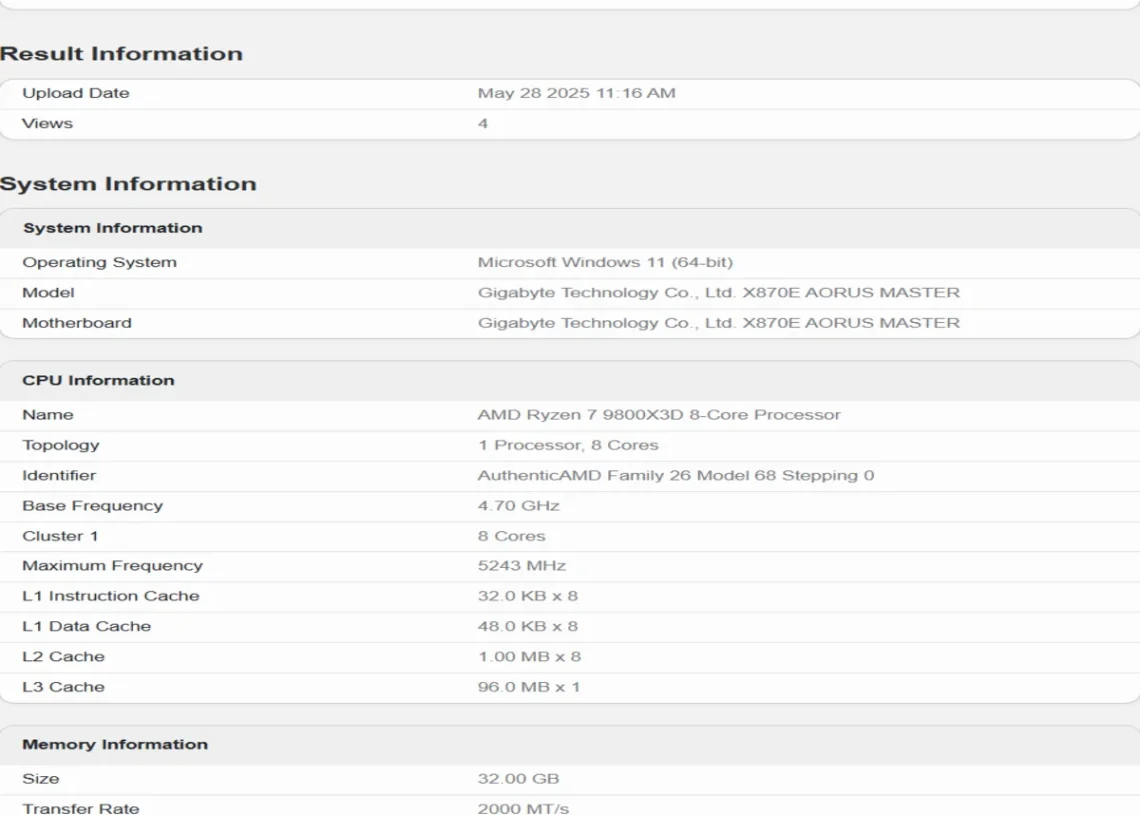Image resolution: width=1140 pixels, height=815 pixels.
Task: Select the Maximum Frequency label
Action: [113, 566]
